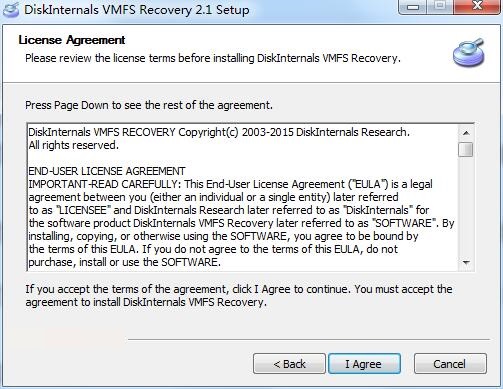
Task: Minimize the setup window
Action: pos(413,7)
